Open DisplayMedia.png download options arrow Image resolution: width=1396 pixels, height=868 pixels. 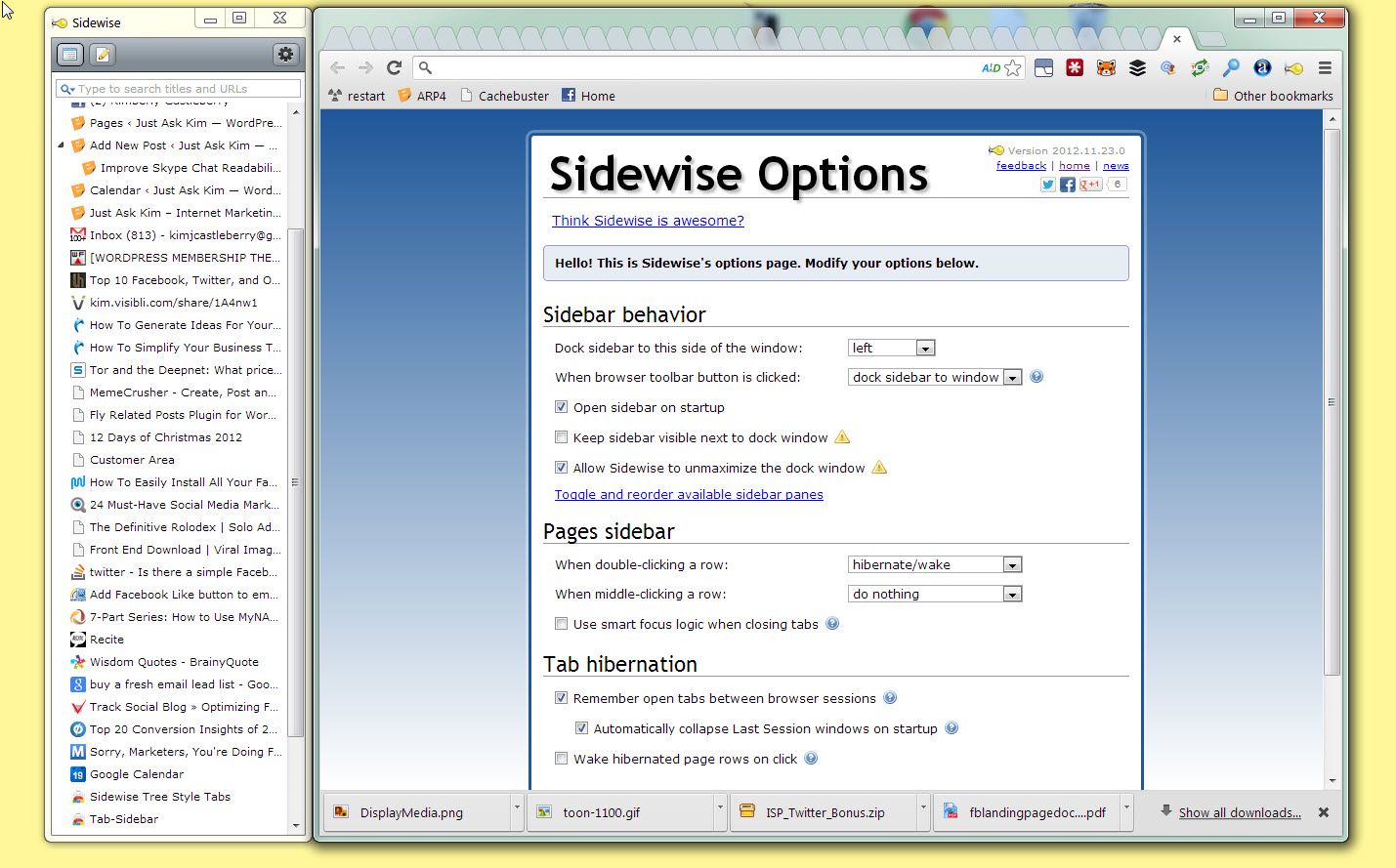[517, 809]
